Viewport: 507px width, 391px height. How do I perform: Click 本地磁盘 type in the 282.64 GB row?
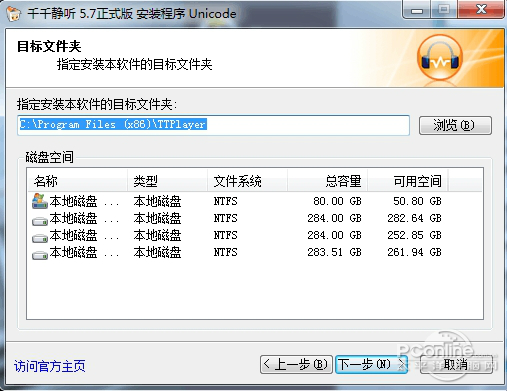point(157,218)
